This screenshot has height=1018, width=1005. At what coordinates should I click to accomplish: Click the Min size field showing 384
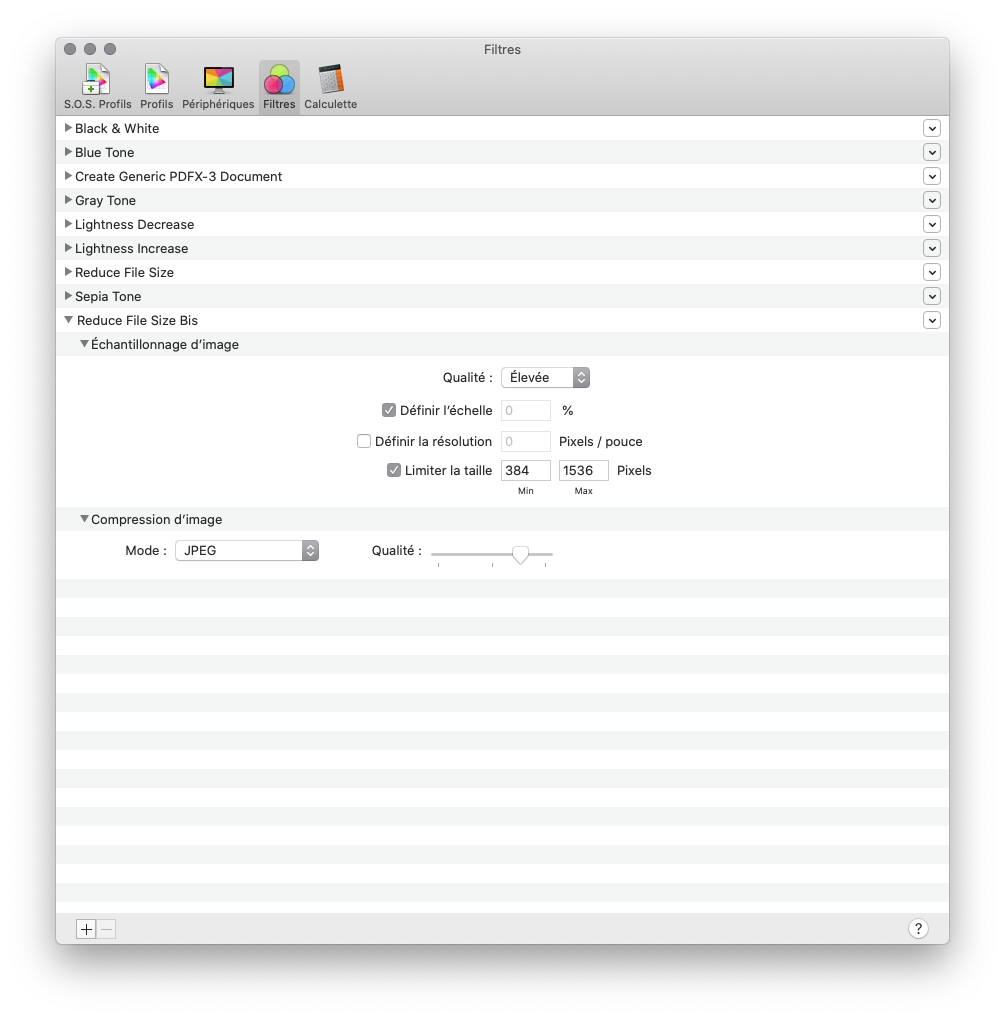[x=526, y=471]
